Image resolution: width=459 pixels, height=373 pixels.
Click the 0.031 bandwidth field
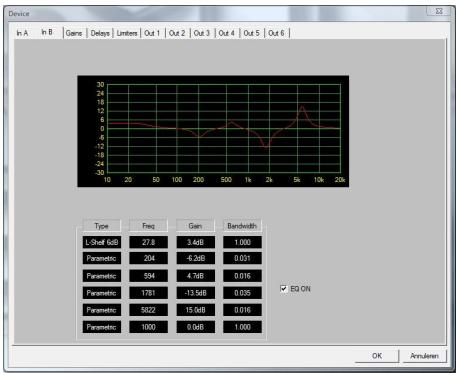coord(242,258)
